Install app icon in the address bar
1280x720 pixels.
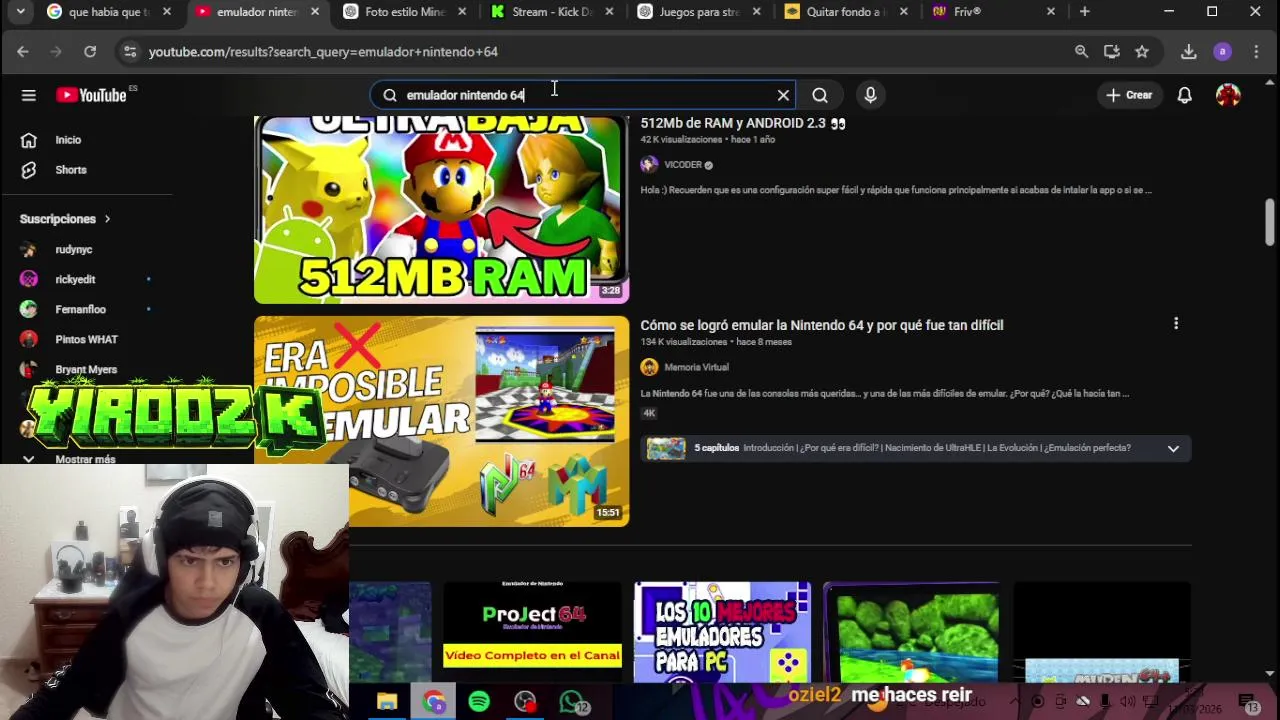[1111, 51]
